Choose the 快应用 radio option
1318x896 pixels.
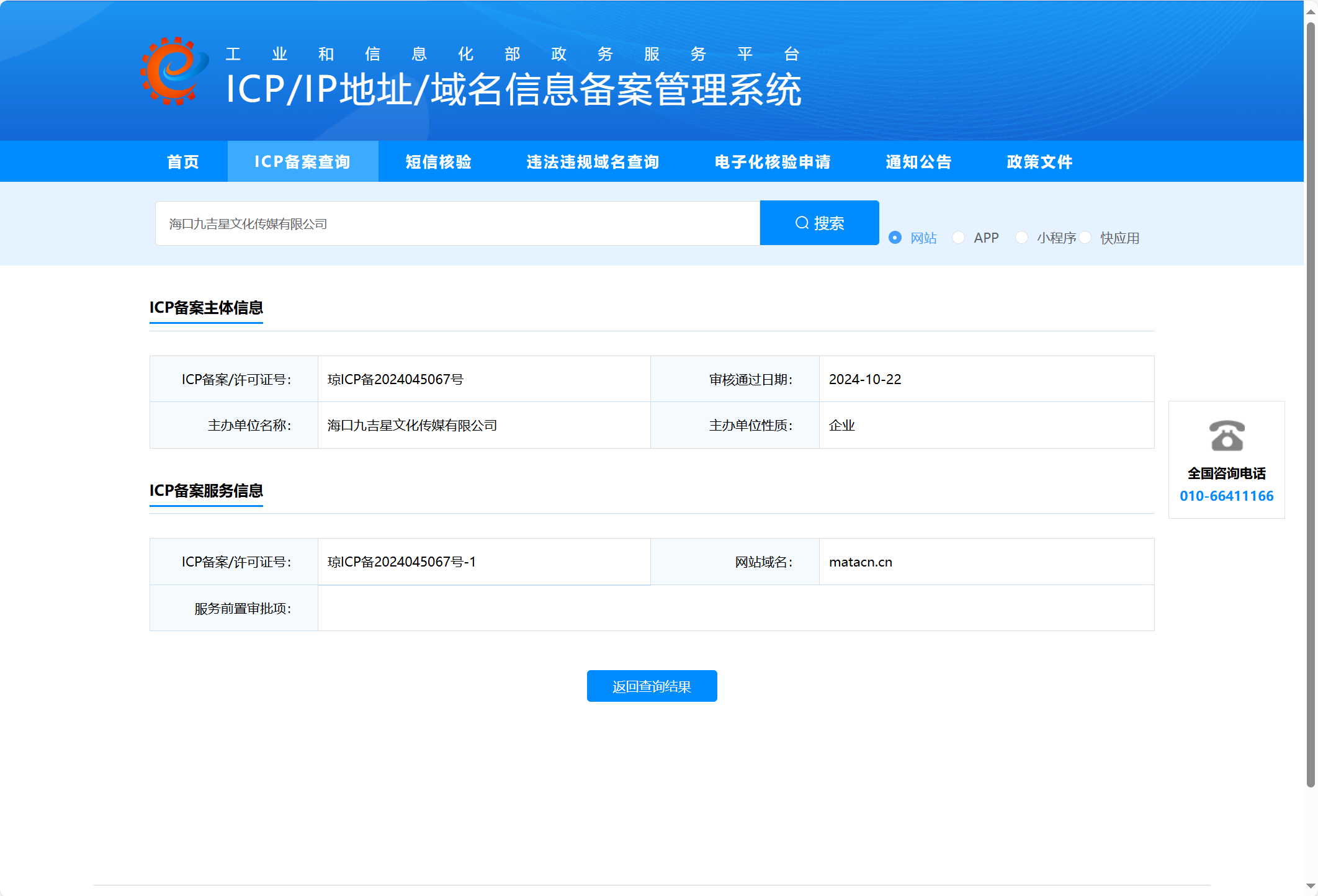[1085, 238]
